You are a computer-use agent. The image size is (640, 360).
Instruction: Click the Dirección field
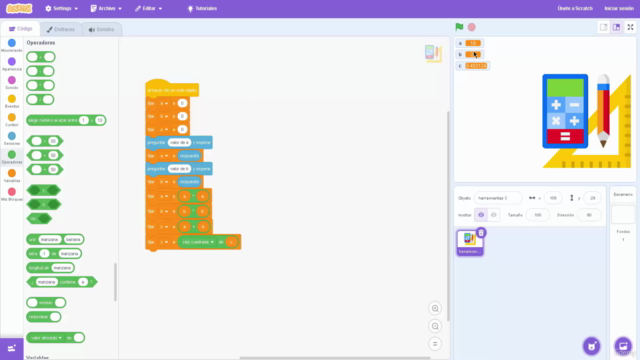coord(589,215)
